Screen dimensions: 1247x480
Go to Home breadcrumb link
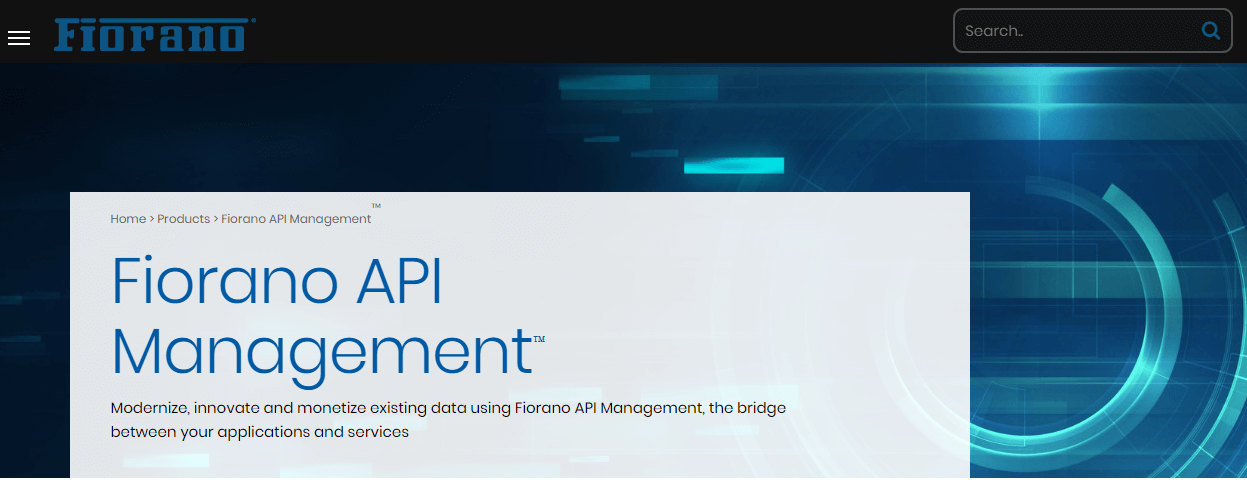(x=128, y=219)
